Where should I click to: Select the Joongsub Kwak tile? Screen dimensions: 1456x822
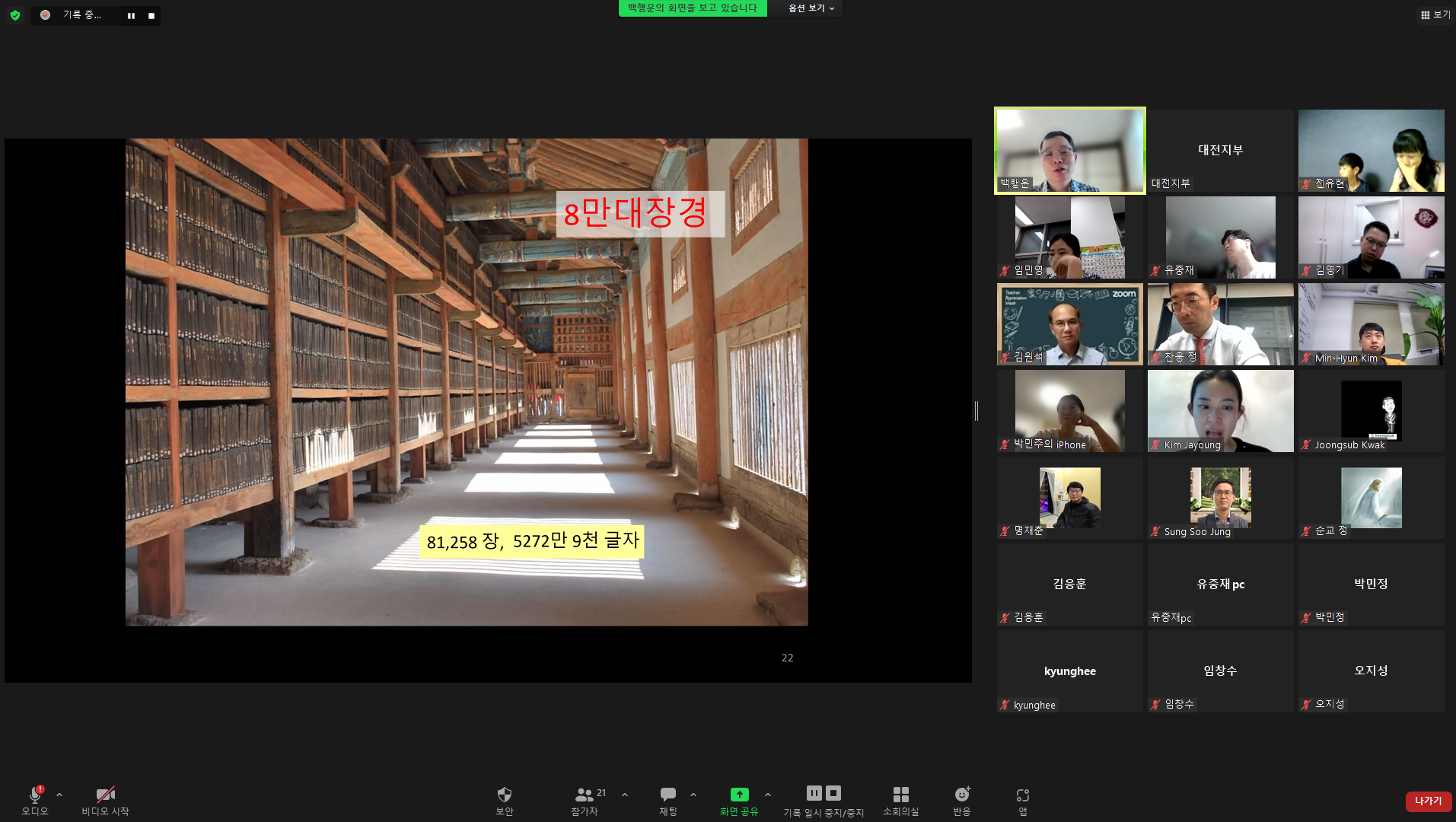[1372, 411]
